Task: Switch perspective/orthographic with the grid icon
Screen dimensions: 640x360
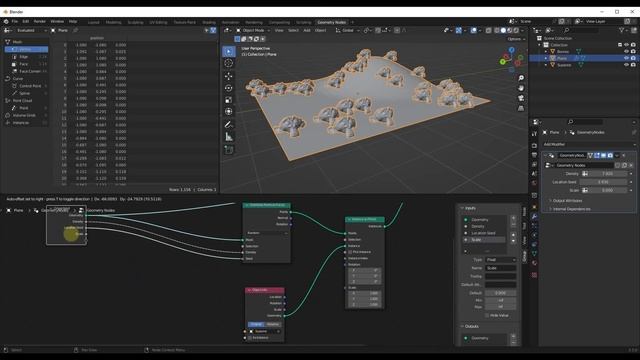Action: click(x=521, y=109)
